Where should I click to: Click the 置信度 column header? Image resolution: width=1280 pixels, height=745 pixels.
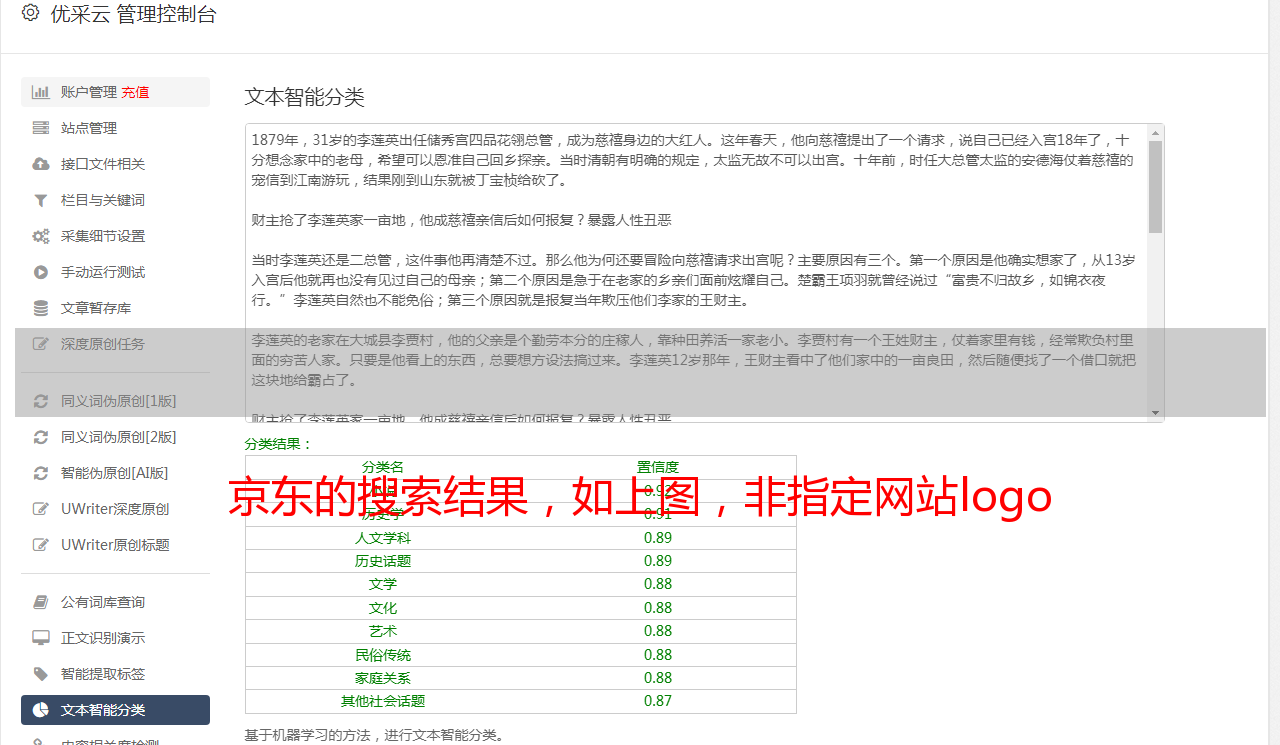tap(658, 467)
